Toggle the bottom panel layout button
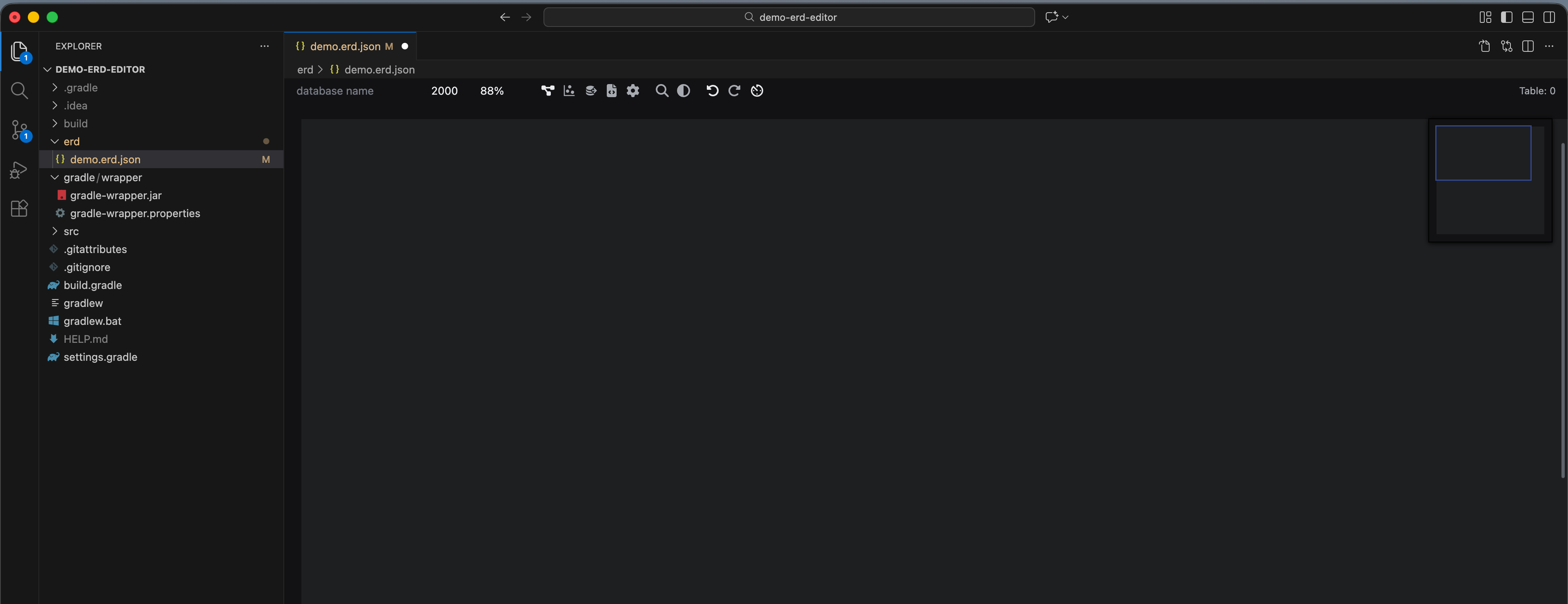Screen dimensions: 1568x604 coord(1528,17)
